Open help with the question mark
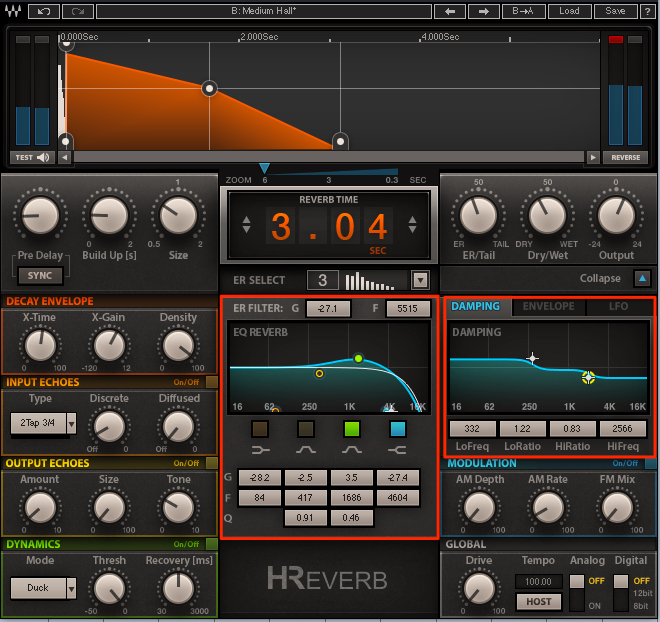 648,11
